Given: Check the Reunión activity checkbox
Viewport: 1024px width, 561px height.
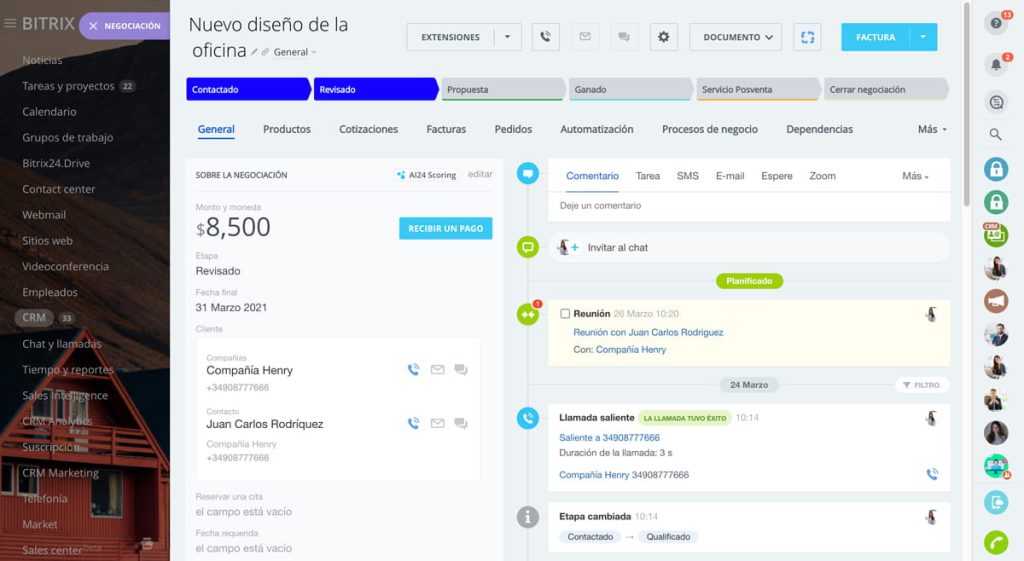Looking at the screenshot, I should (x=565, y=314).
